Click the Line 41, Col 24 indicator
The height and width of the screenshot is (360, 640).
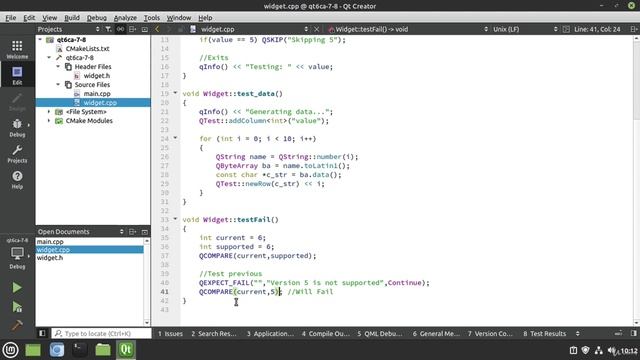(597, 29)
